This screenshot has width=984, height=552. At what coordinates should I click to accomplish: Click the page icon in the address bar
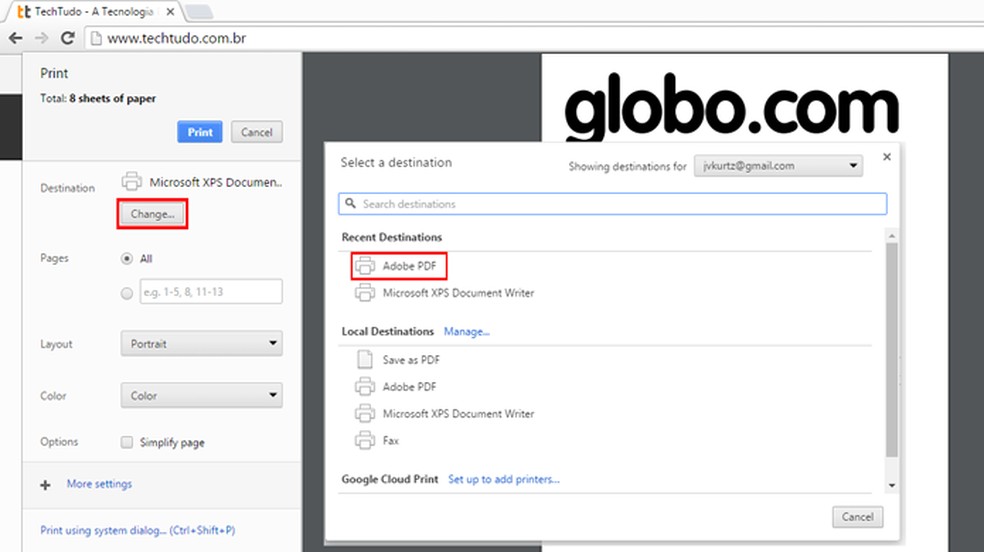point(96,39)
